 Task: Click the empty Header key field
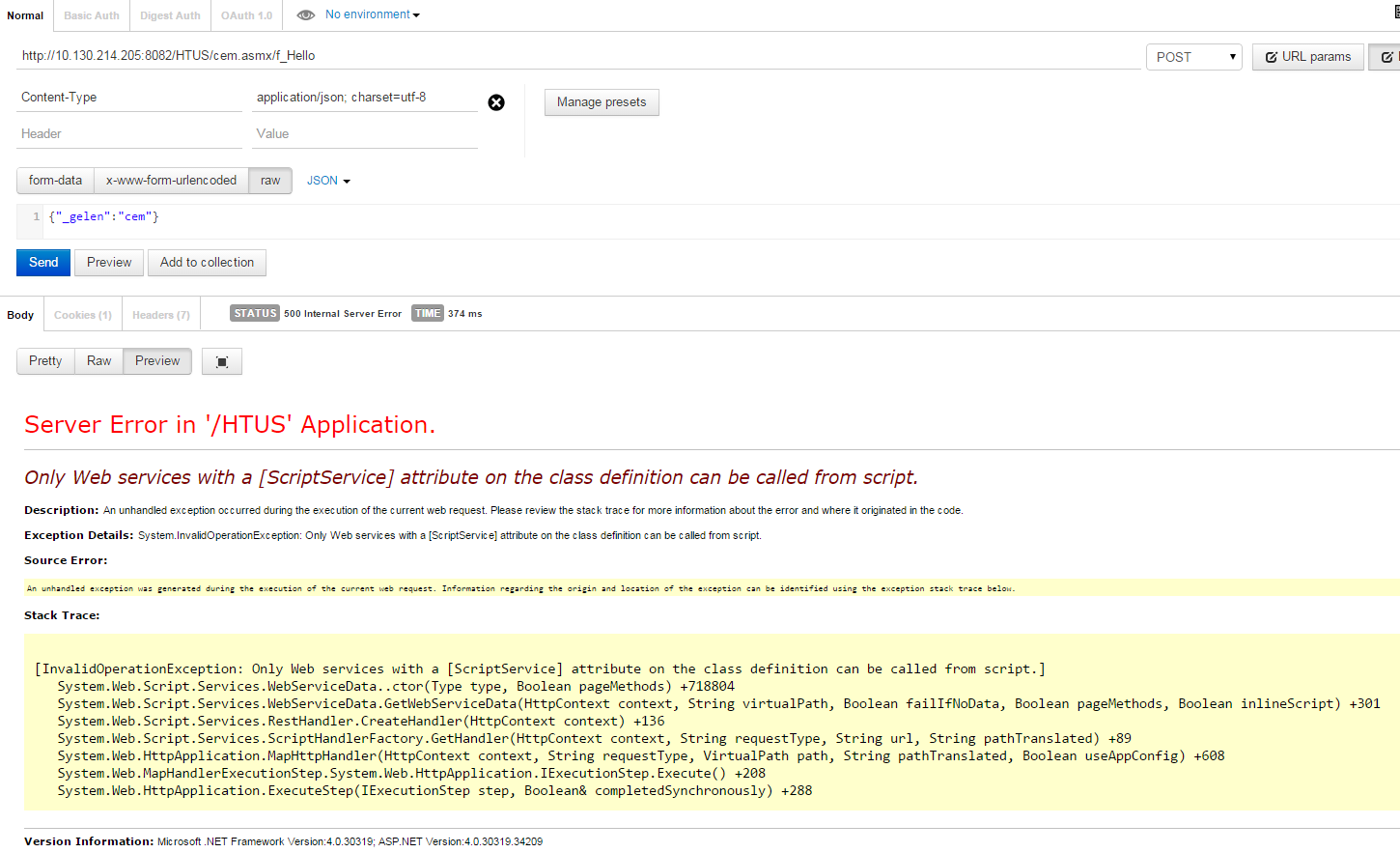coord(129,134)
